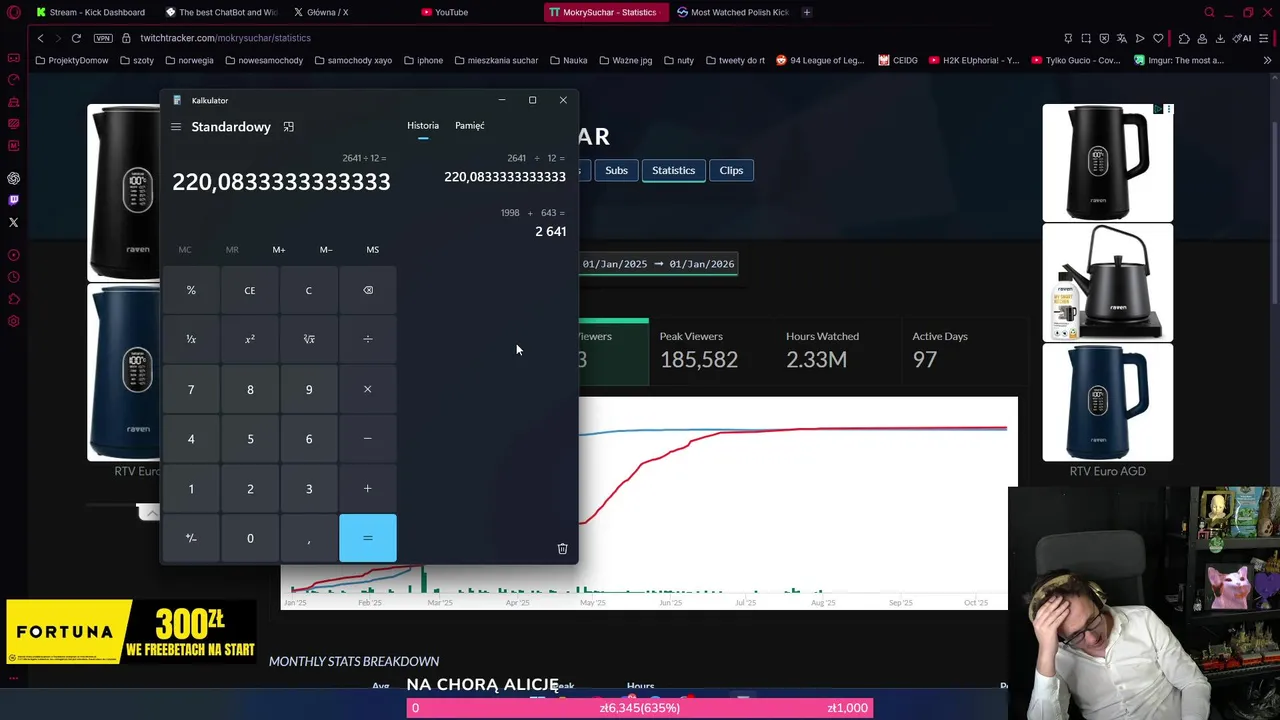Click the CE key in Calculator
1280x720 pixels.
point(250,290)
